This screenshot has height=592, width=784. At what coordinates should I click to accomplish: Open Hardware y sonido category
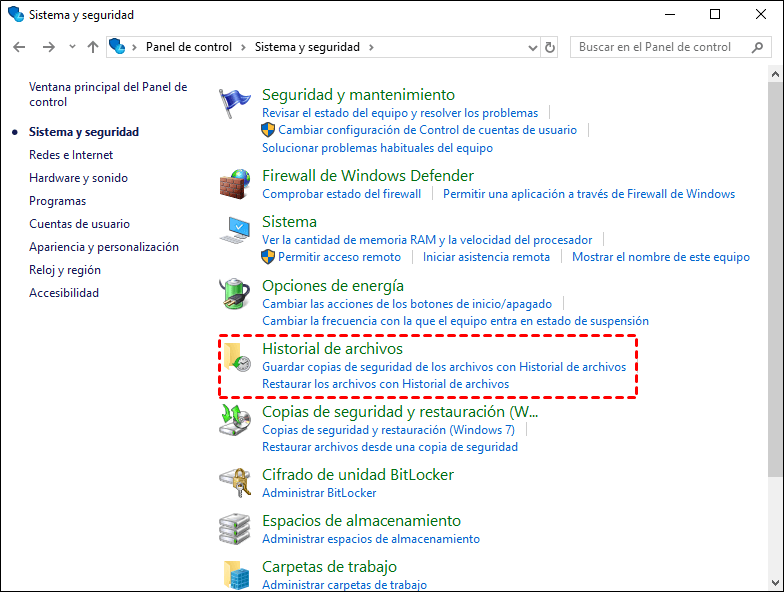coord(78,178)
